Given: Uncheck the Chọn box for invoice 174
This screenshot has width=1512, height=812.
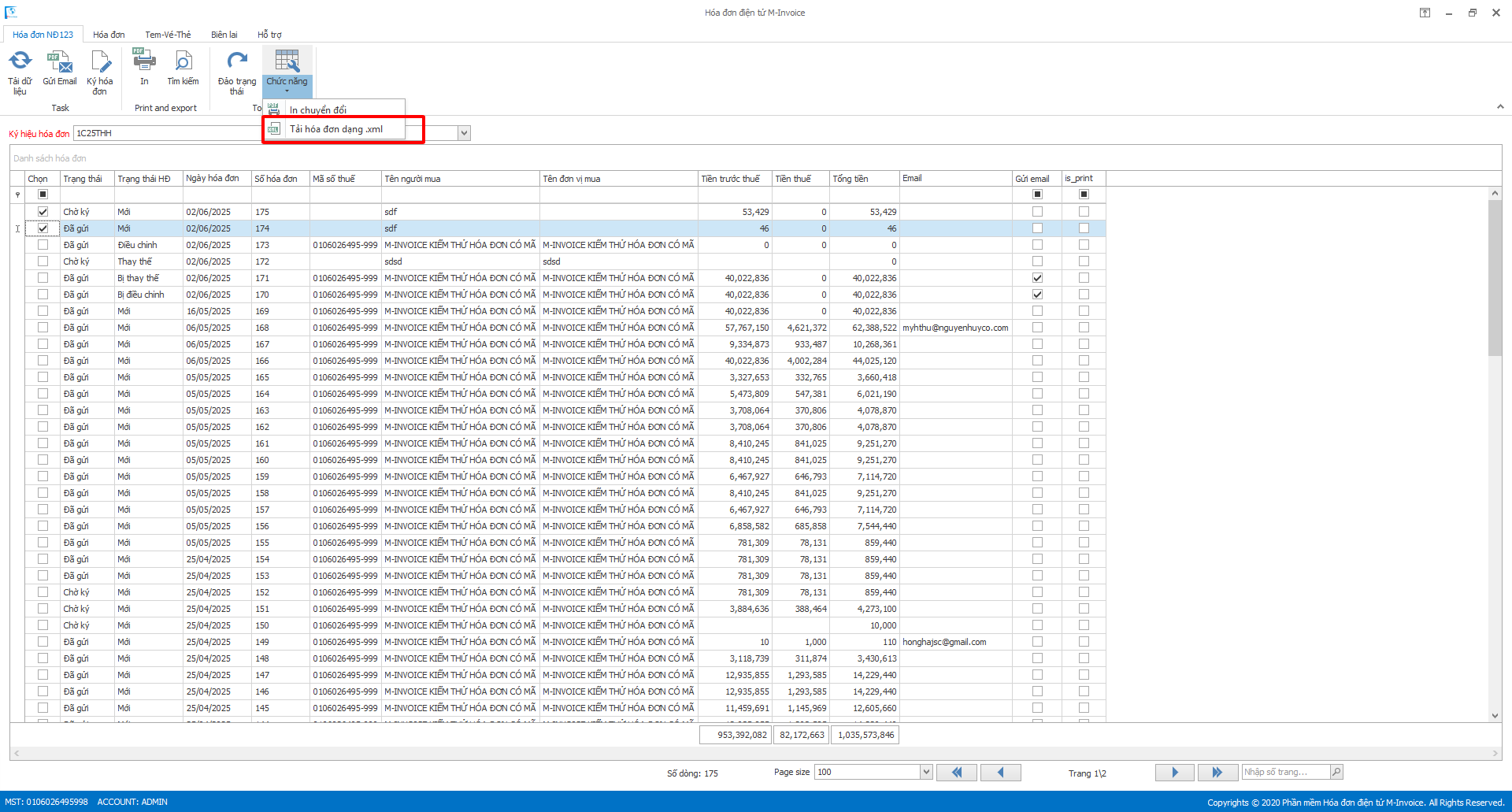Looking at the screenshot, I should click(43, 228).
